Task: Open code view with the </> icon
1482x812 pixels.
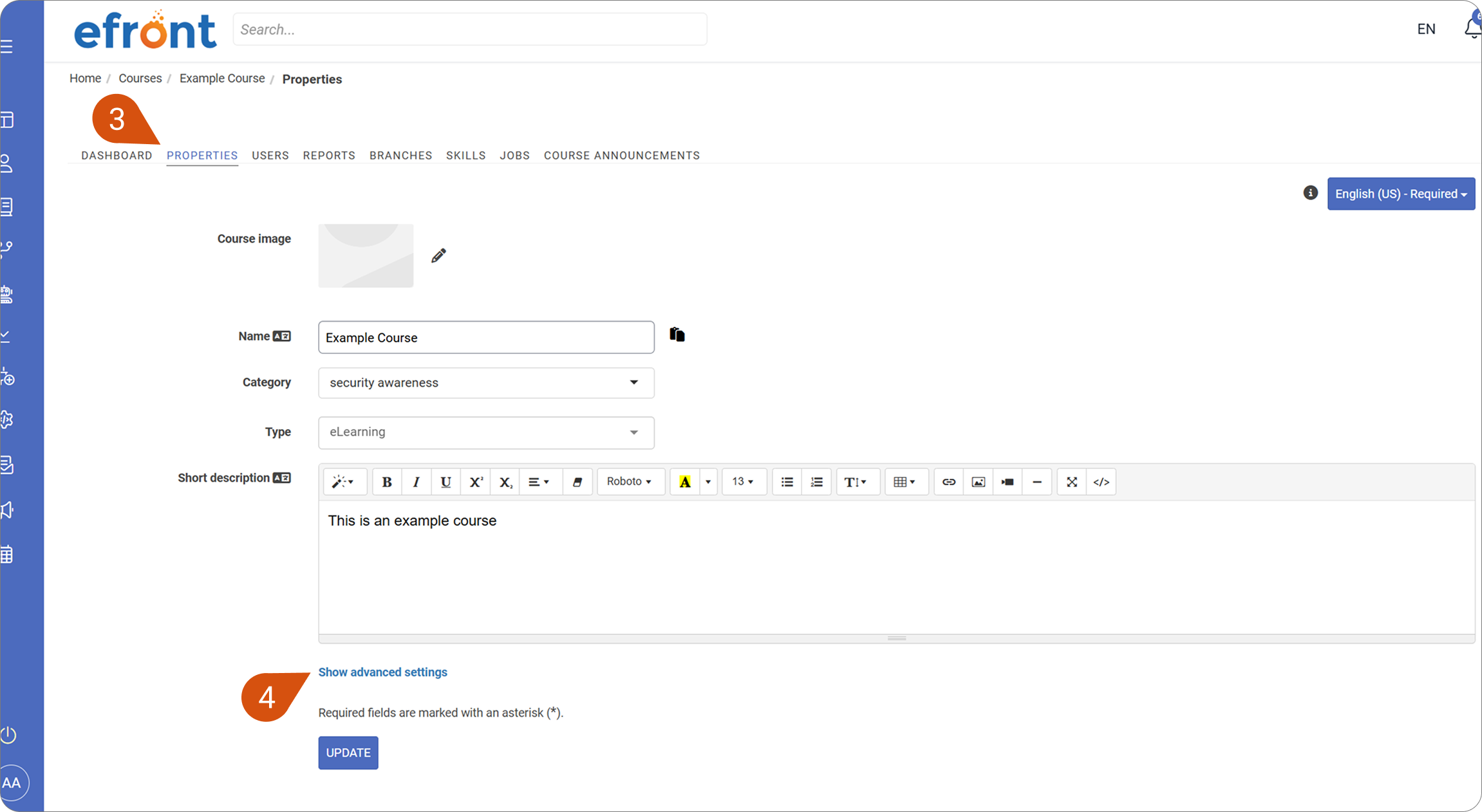Action: click(x=1101, y=482)
